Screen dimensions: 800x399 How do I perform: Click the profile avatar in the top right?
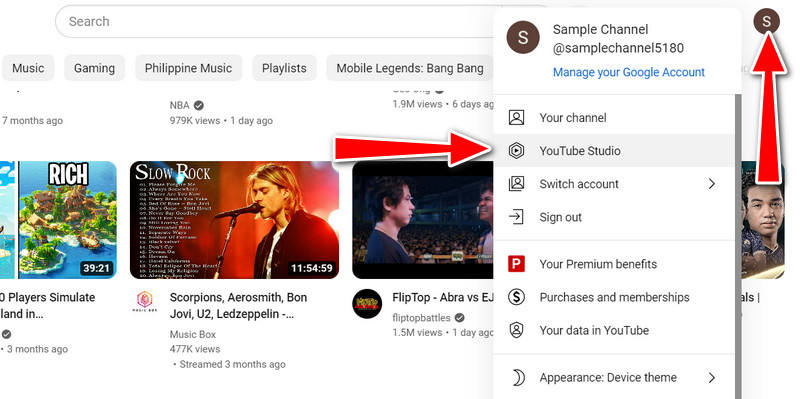[766, 21]
